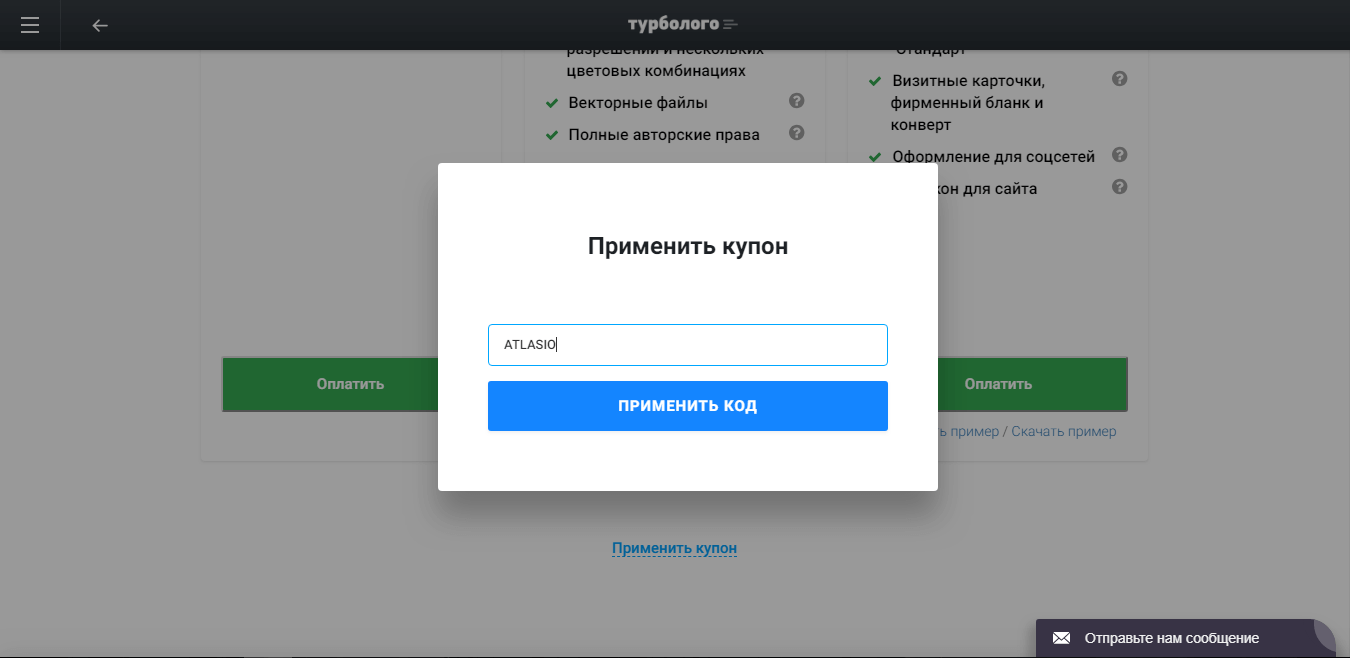Open the Применить купон link below plans
The height and width of the screenshot is (658, 1350).
(x=674, y=548)
